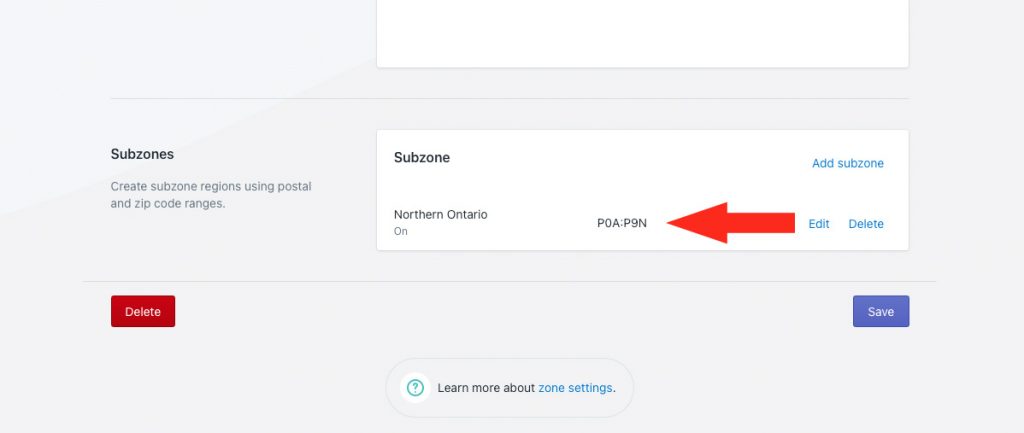Click the "Learn more about" help text
Screen dimensions: 1024x433
click(487, 388)
